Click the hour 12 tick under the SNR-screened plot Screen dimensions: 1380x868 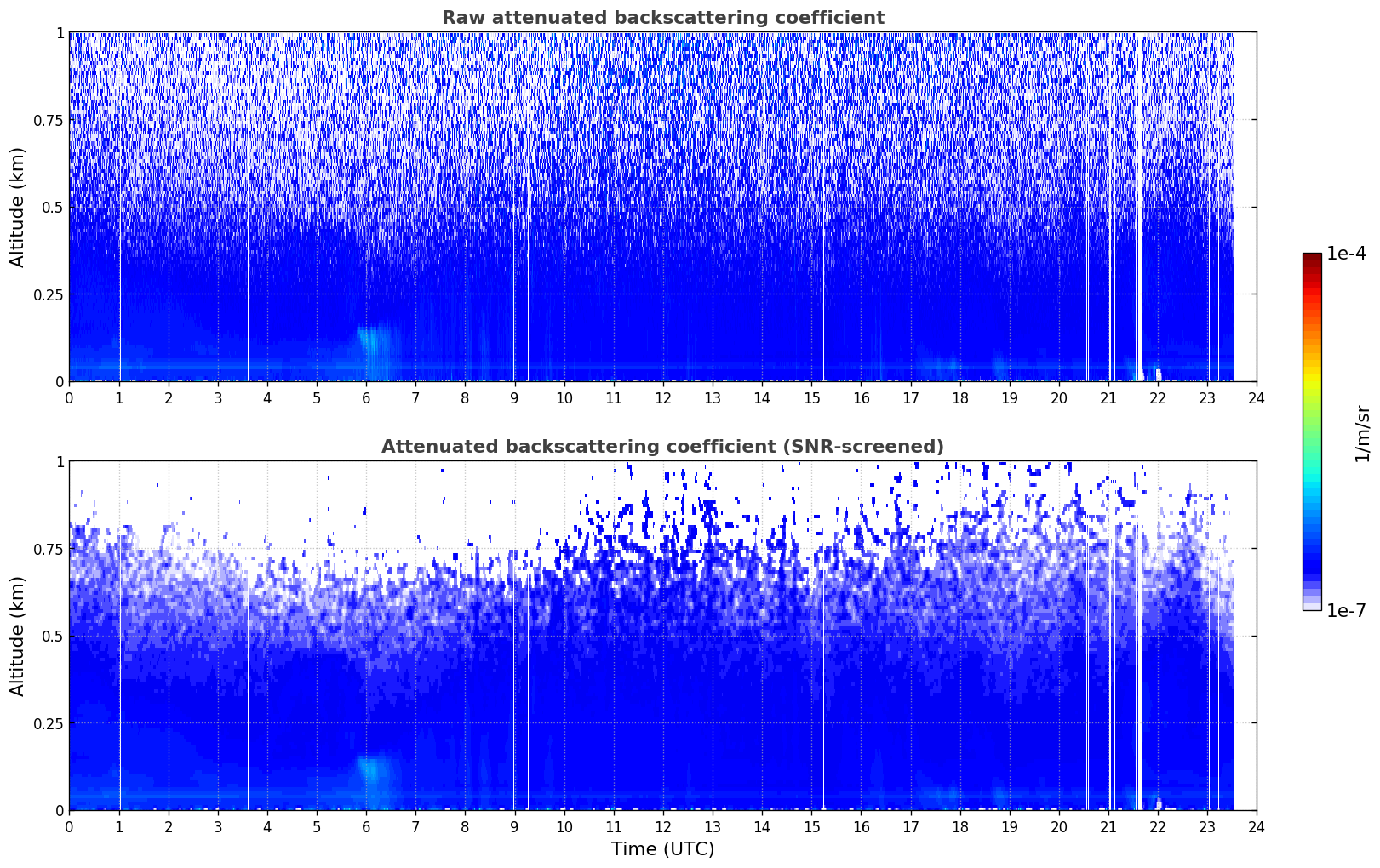[x=663, y=826]
